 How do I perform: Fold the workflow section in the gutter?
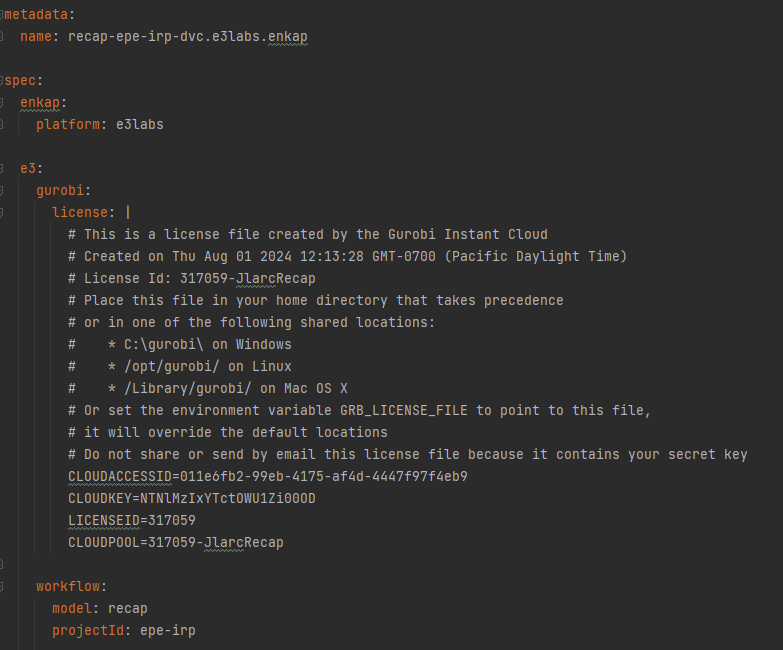tap(1, 586)
